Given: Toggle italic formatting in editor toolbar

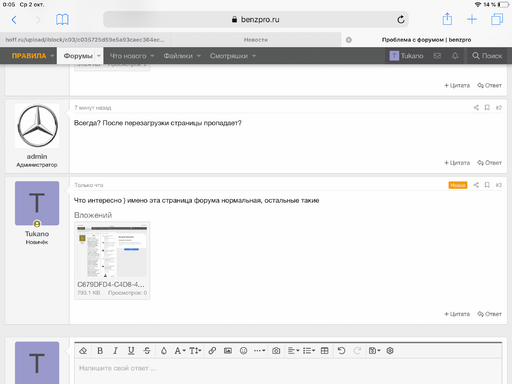Looking at the screenshot, I should (x=115, y=351).
